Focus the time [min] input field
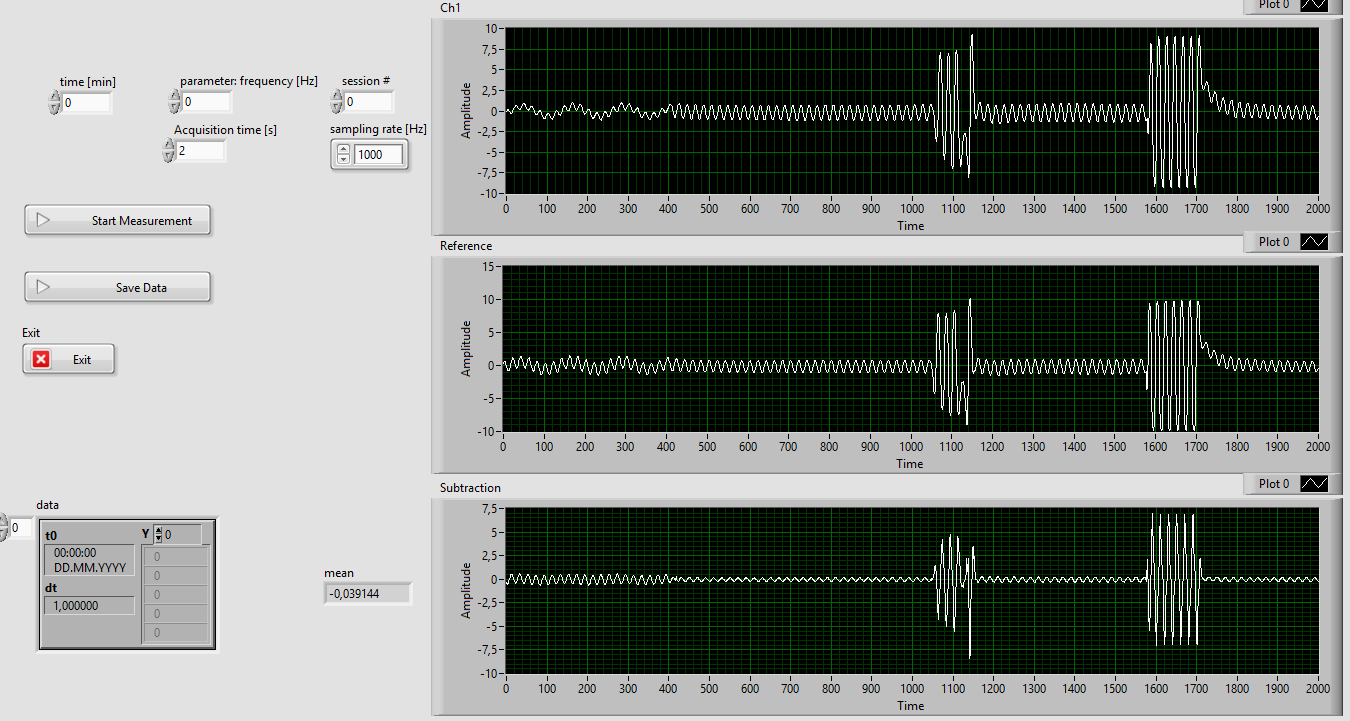1350x721 pixels. (x=87, y=103)
